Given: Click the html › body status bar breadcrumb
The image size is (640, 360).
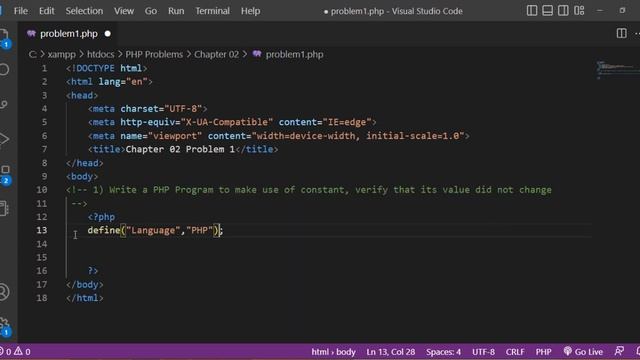Looking at the screenshot, I should [333, 351].
